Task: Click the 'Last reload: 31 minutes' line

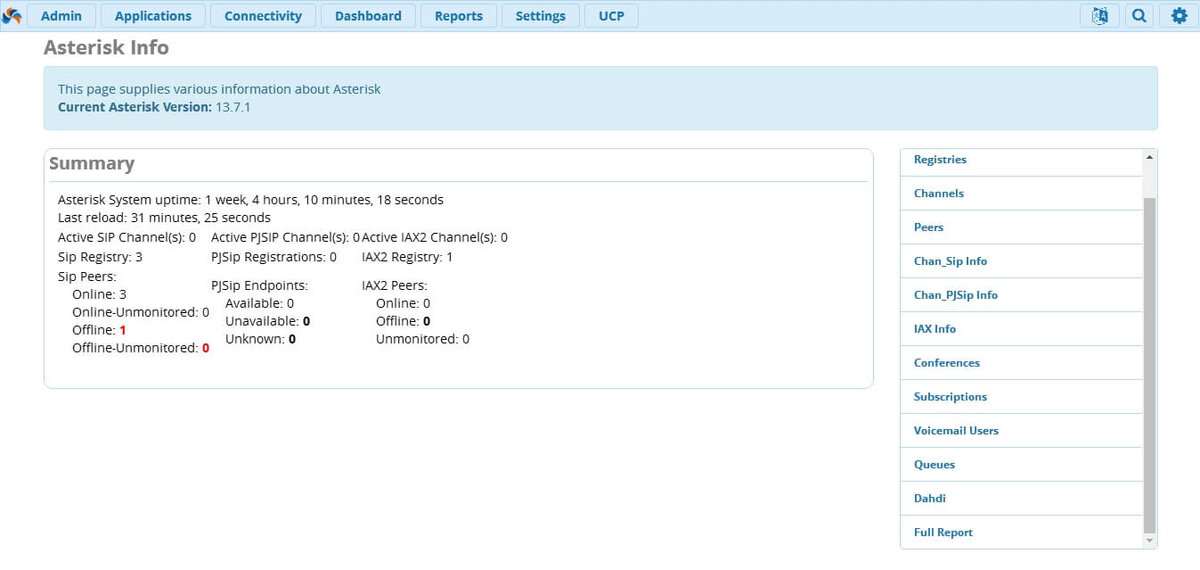Action: tap(164, 218)
